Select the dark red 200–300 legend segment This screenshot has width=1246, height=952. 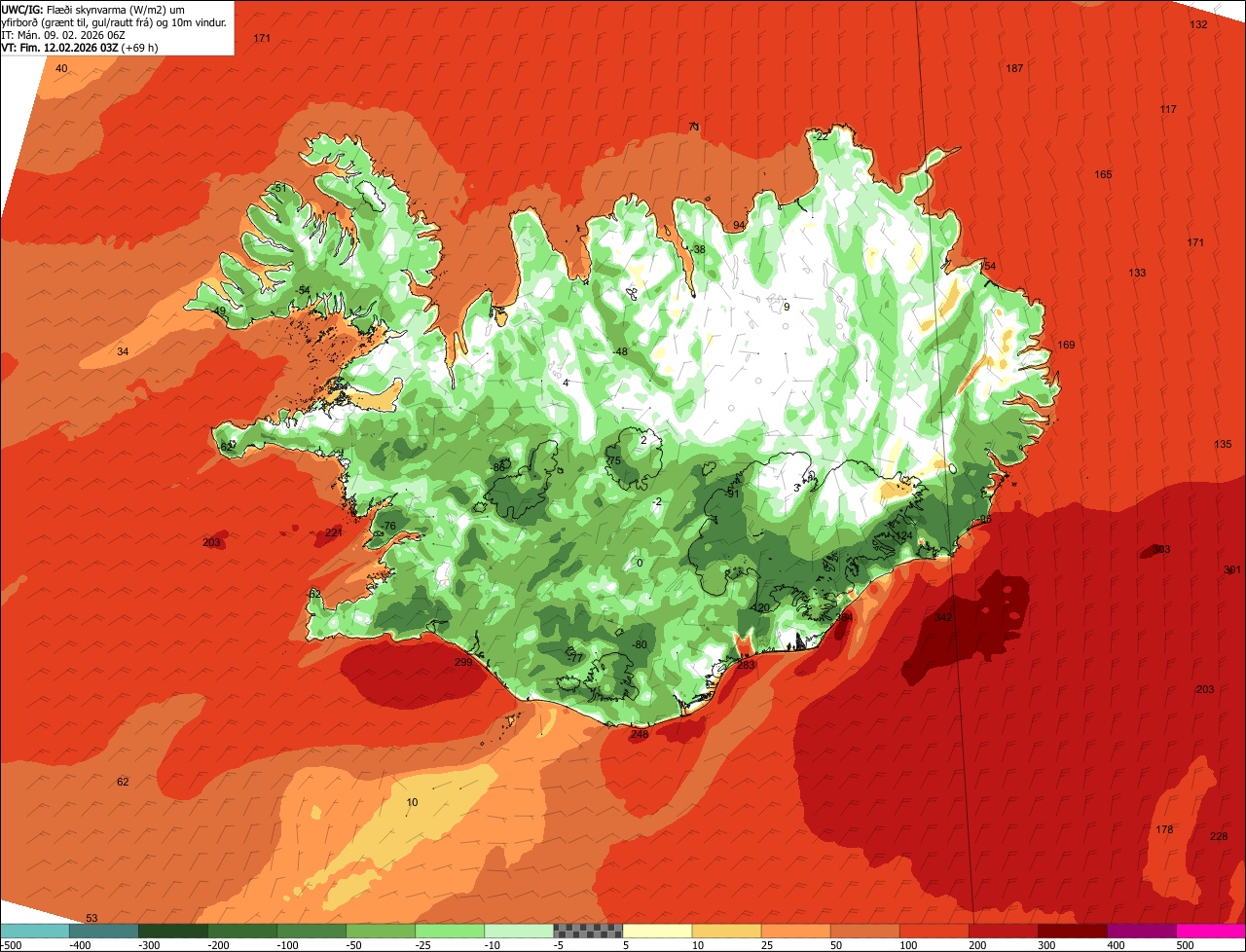coord(1004,931)
